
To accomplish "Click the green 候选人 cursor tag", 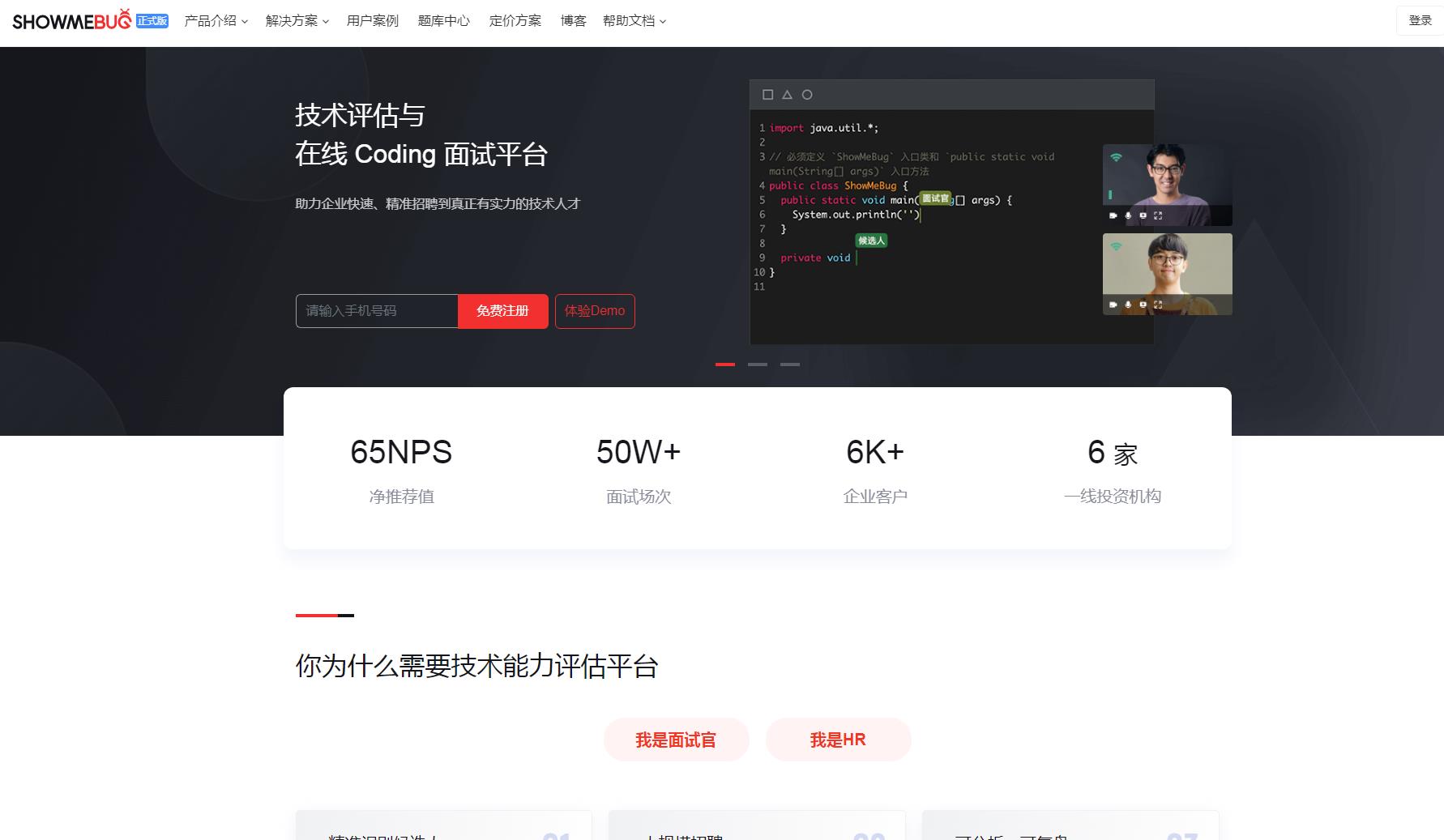I will [x=871, y=241].
